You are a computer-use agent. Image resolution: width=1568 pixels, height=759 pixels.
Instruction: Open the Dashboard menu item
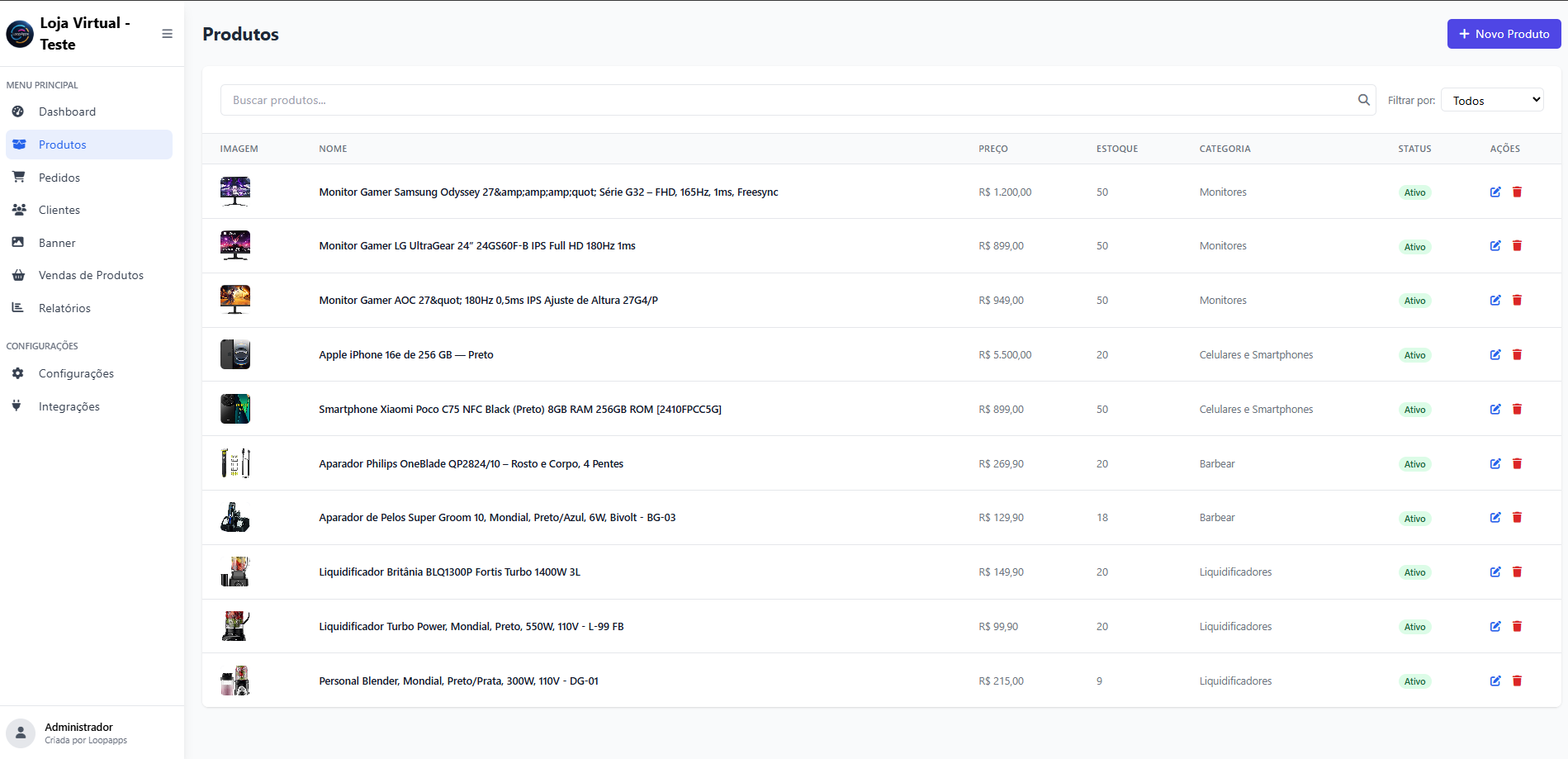(x=67, y=111)
